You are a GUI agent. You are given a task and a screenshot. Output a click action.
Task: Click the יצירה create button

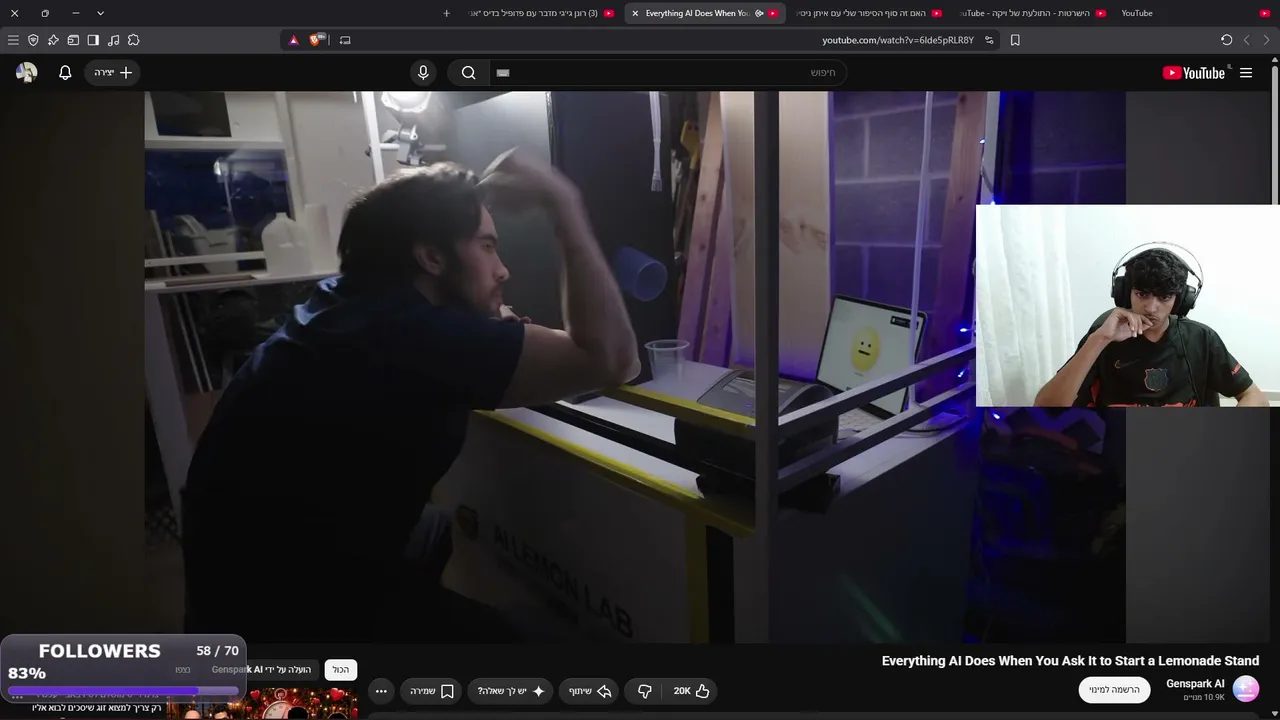tap(113, 73)
